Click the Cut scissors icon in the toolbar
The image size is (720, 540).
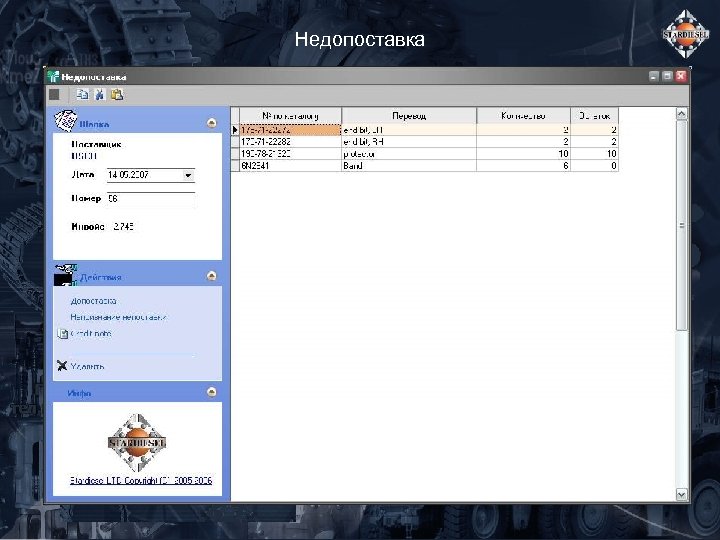pyautogui.click(x=100, y=95)
